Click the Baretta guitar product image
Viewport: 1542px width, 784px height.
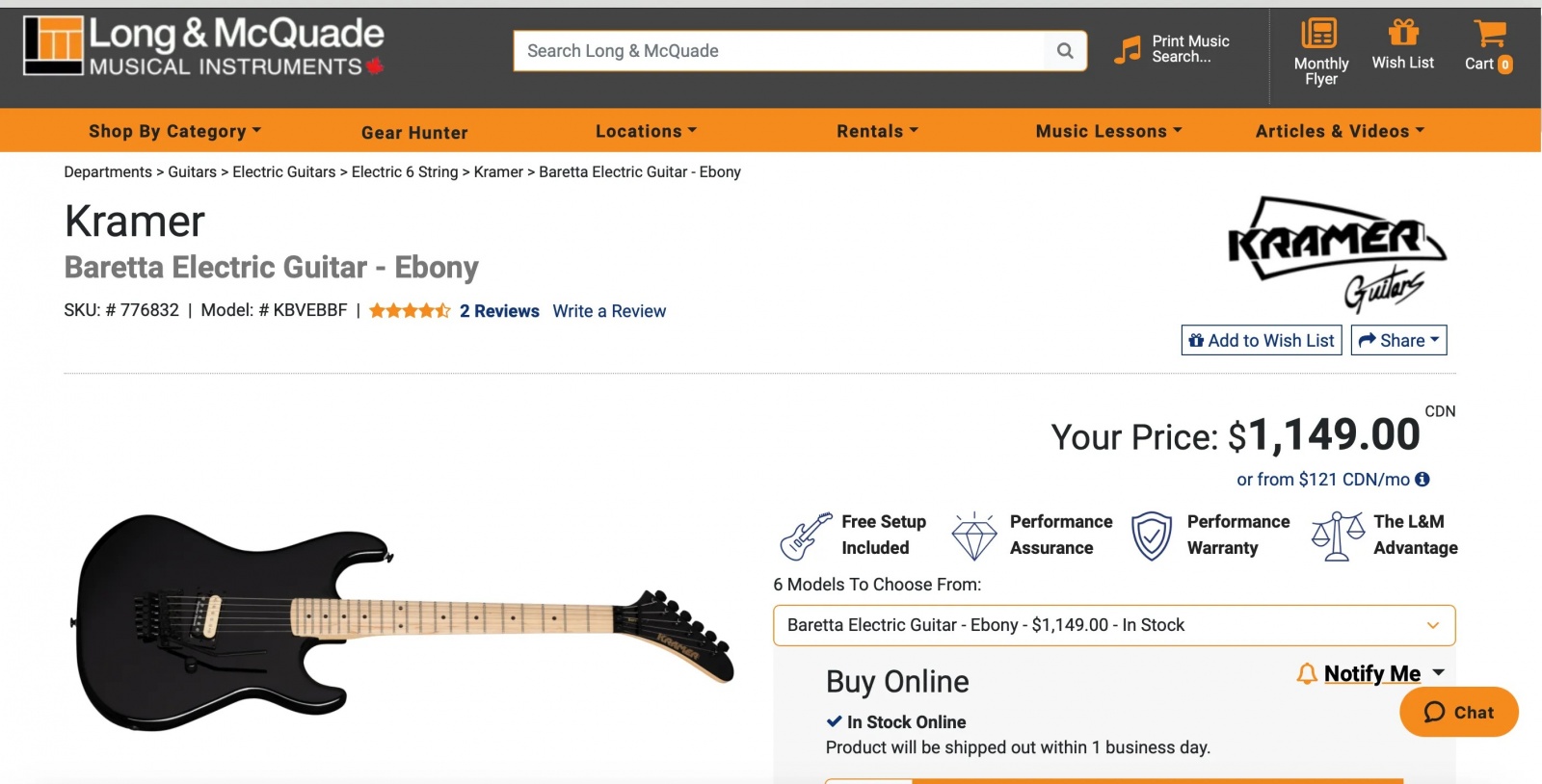coord(403,621)
